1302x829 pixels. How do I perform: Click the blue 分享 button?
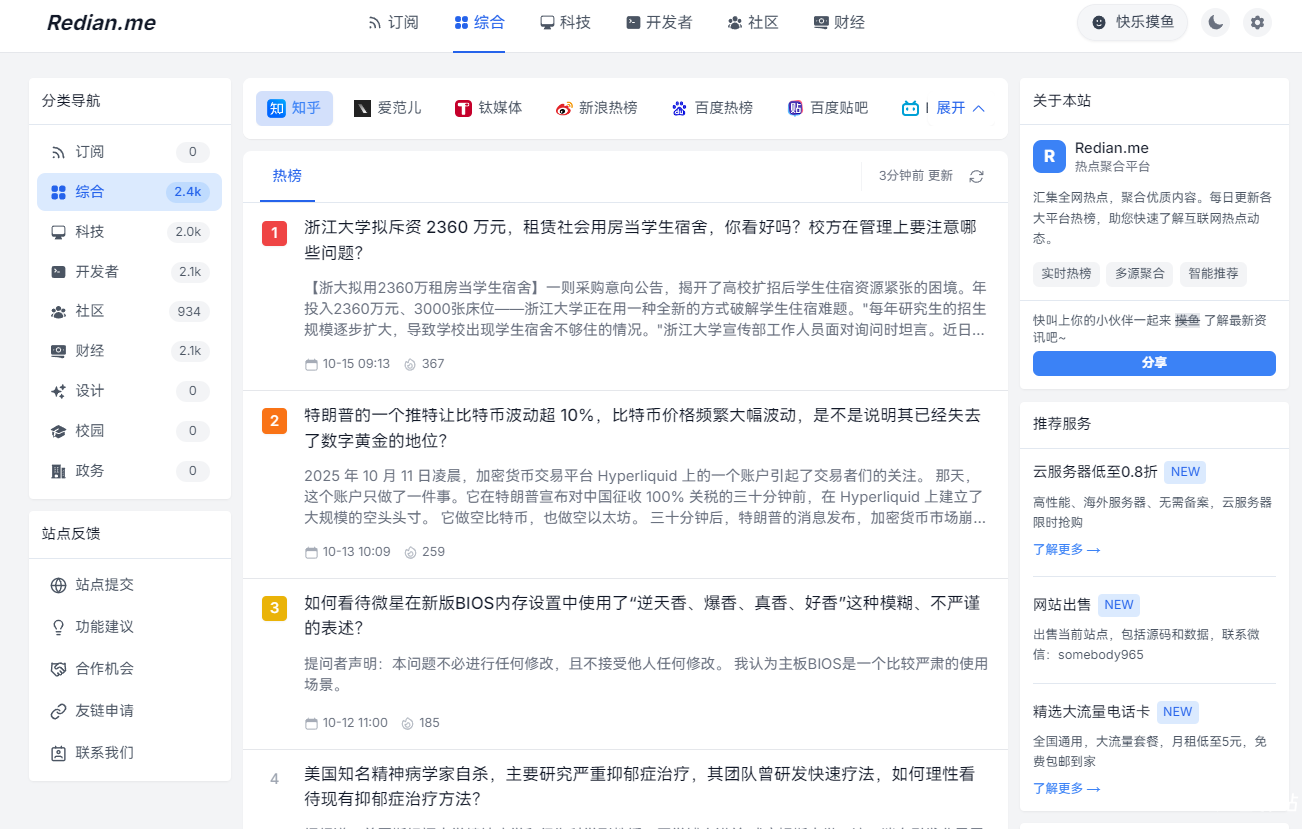tap(1154, 363)
